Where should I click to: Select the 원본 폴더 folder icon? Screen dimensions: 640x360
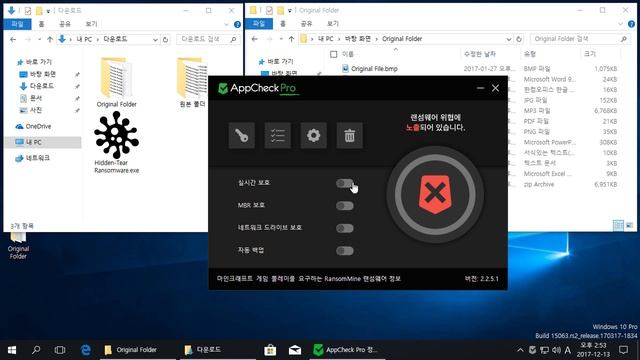[x=192, y=82]
